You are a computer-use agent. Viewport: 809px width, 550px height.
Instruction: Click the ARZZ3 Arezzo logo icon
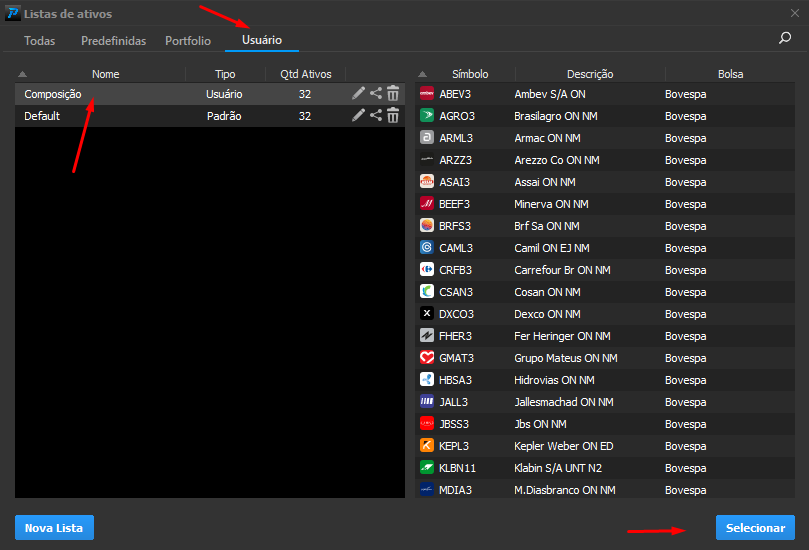pos(427,160)
